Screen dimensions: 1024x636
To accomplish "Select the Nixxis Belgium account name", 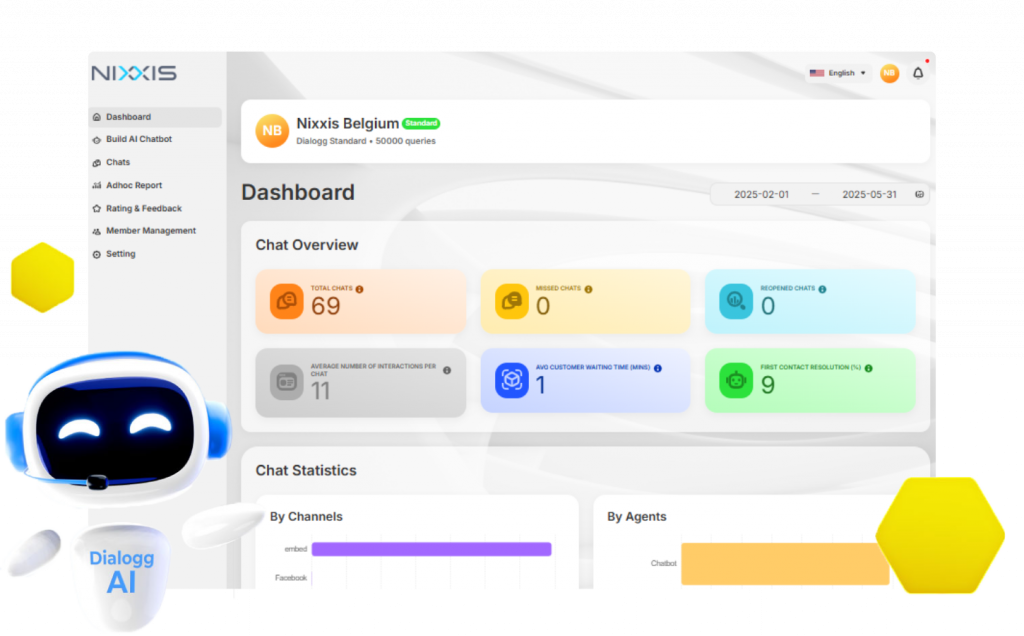I will coord(347,123).
